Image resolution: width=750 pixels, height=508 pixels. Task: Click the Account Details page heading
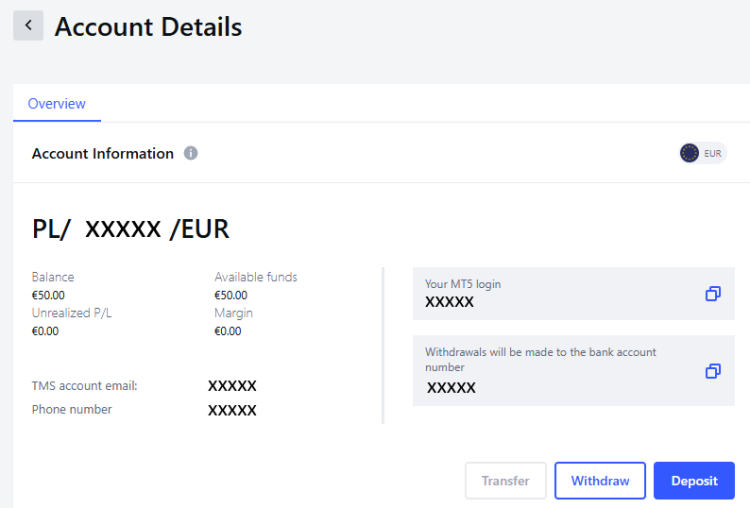pyautogui.click(x=148, y=27)
